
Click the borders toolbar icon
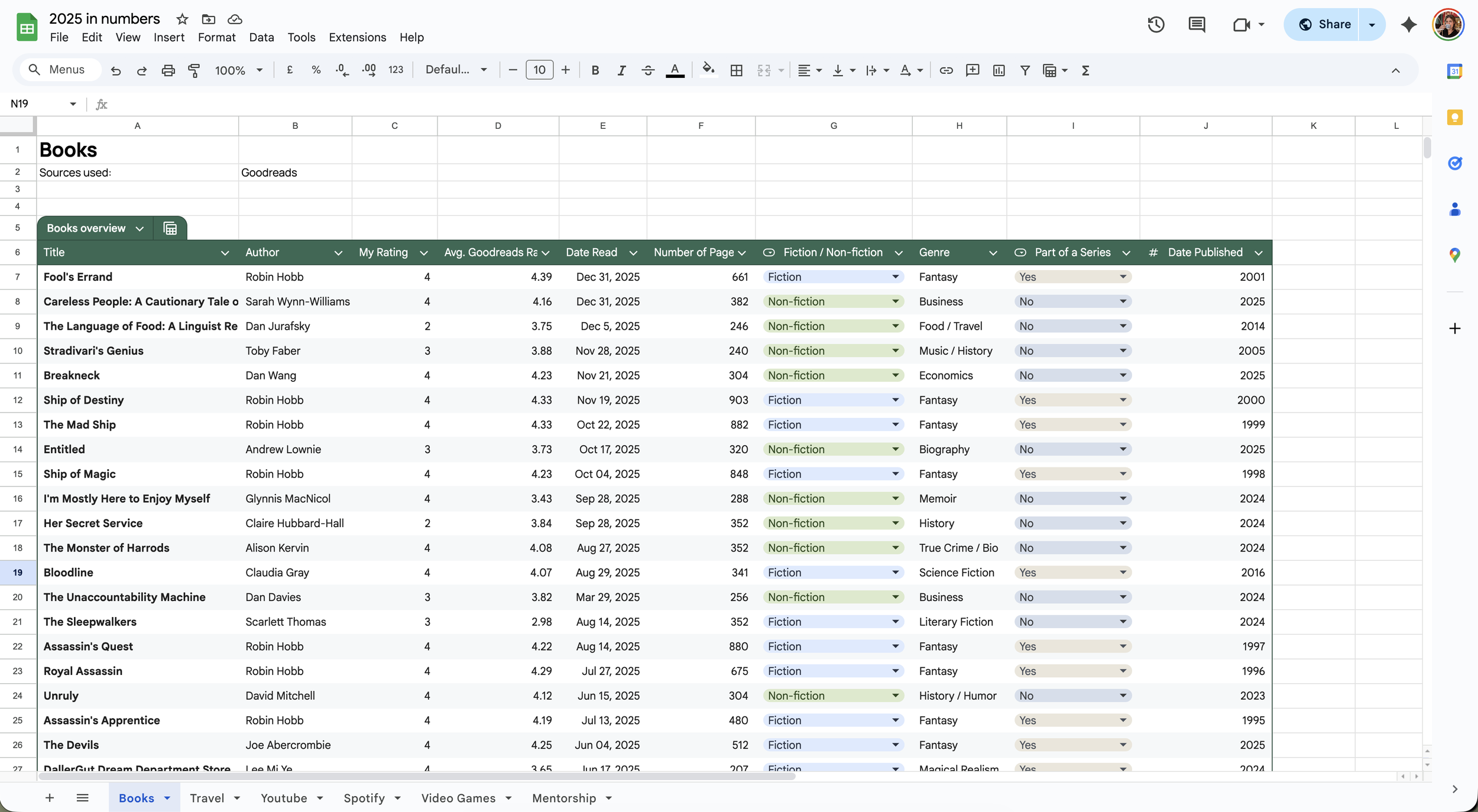pos(736,70)
